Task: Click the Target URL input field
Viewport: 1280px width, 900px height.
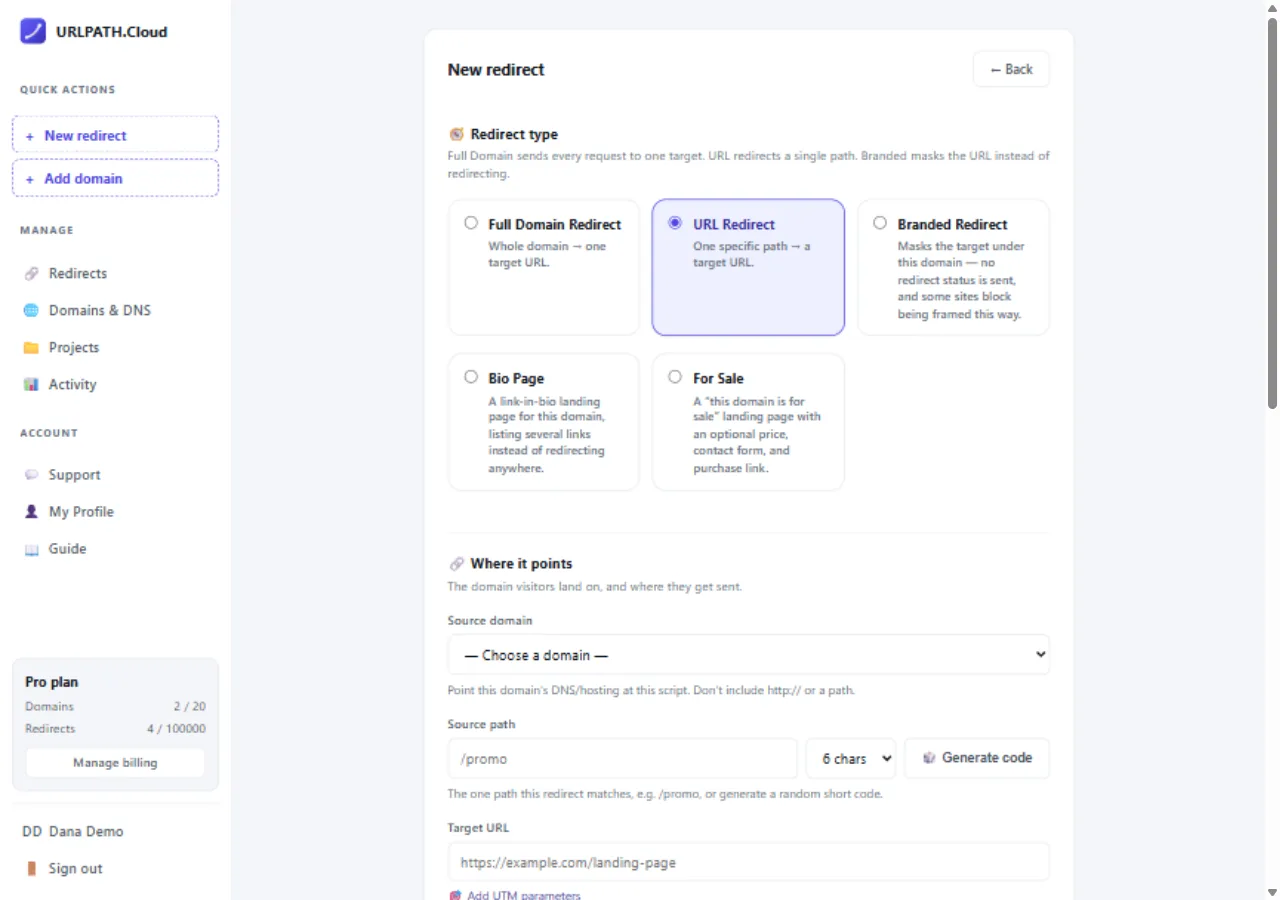Action: pos(749,862)
